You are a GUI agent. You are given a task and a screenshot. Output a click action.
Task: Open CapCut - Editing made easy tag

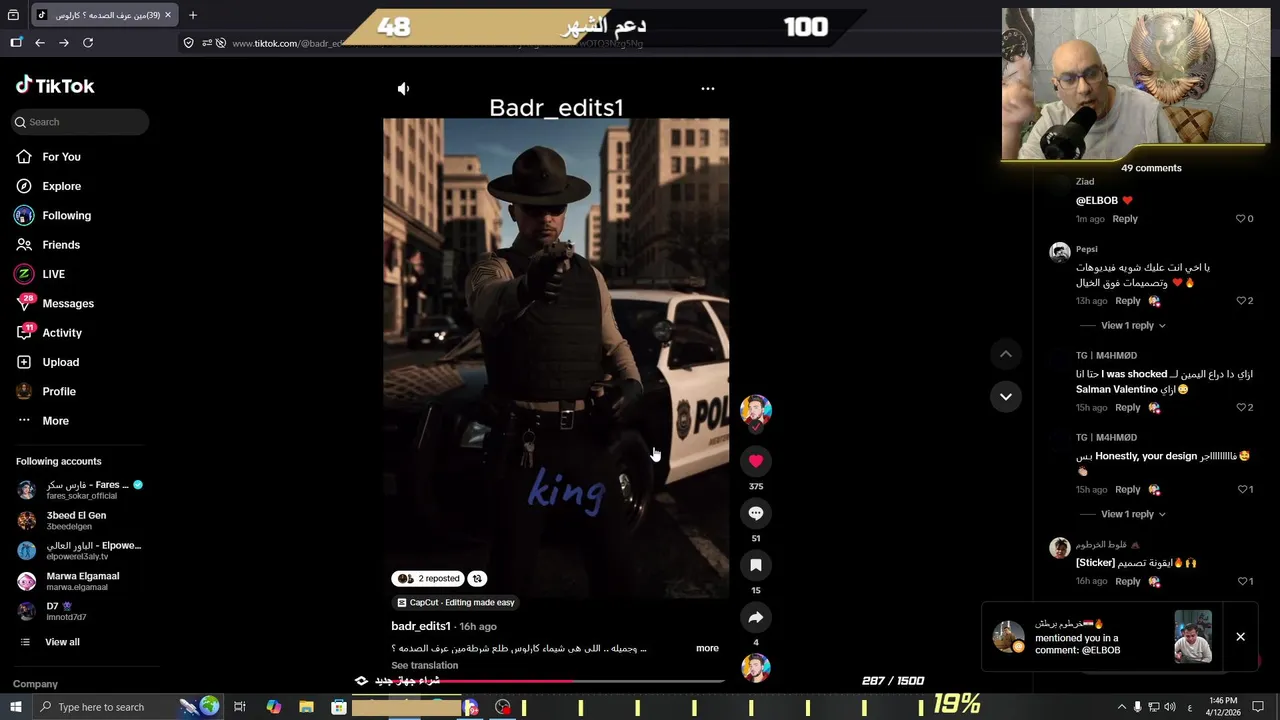(456, 602)
